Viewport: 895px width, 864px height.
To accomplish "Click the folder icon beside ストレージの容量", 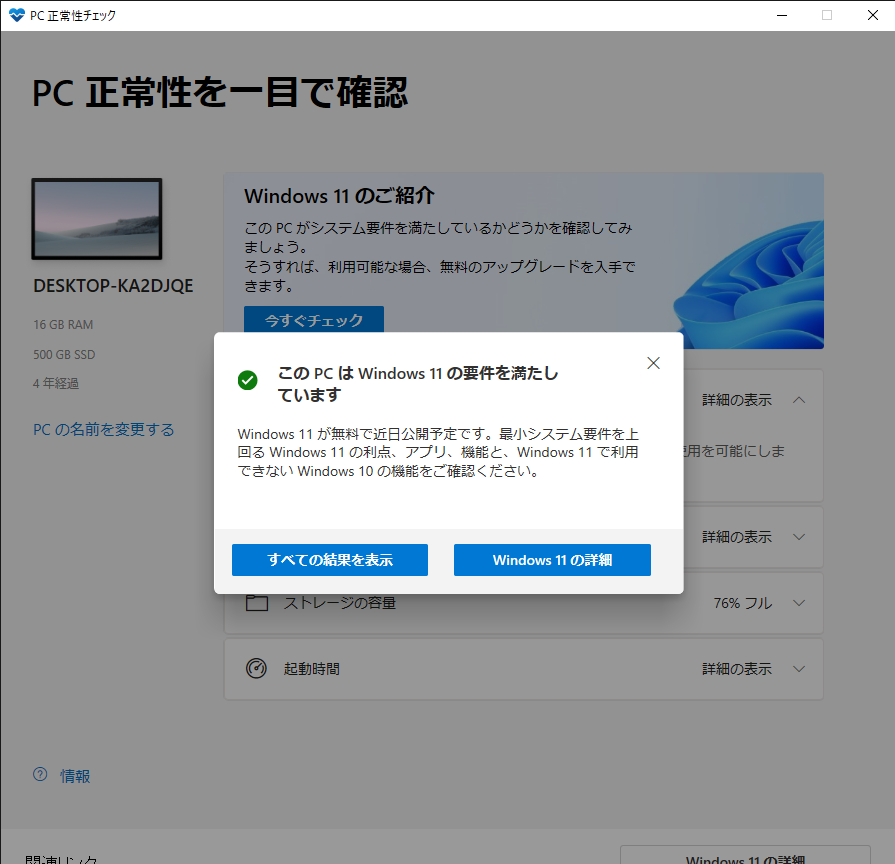I will click(x=257, y=603).
